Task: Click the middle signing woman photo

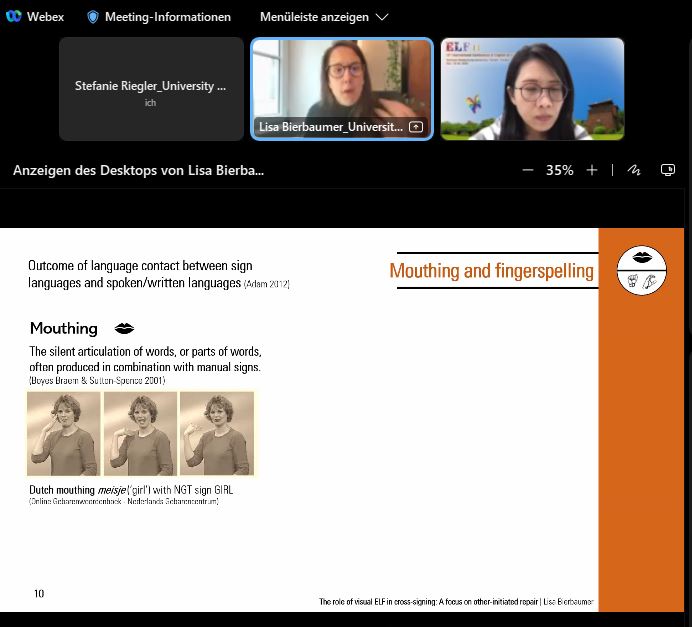Action: tap(140, 433)
